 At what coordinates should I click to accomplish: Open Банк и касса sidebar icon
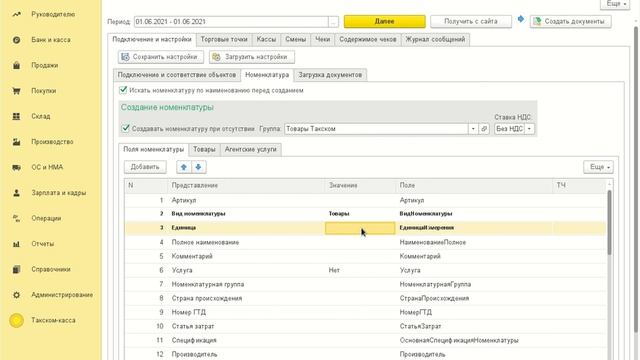click(x=16, y=40)
